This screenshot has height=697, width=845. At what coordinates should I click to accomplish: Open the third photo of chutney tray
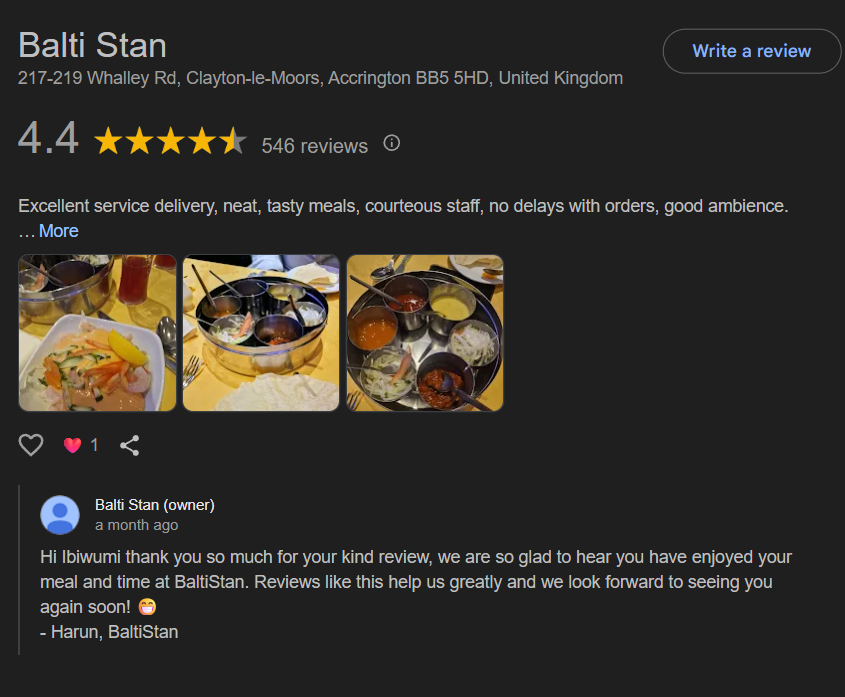(x=425, y=333)
